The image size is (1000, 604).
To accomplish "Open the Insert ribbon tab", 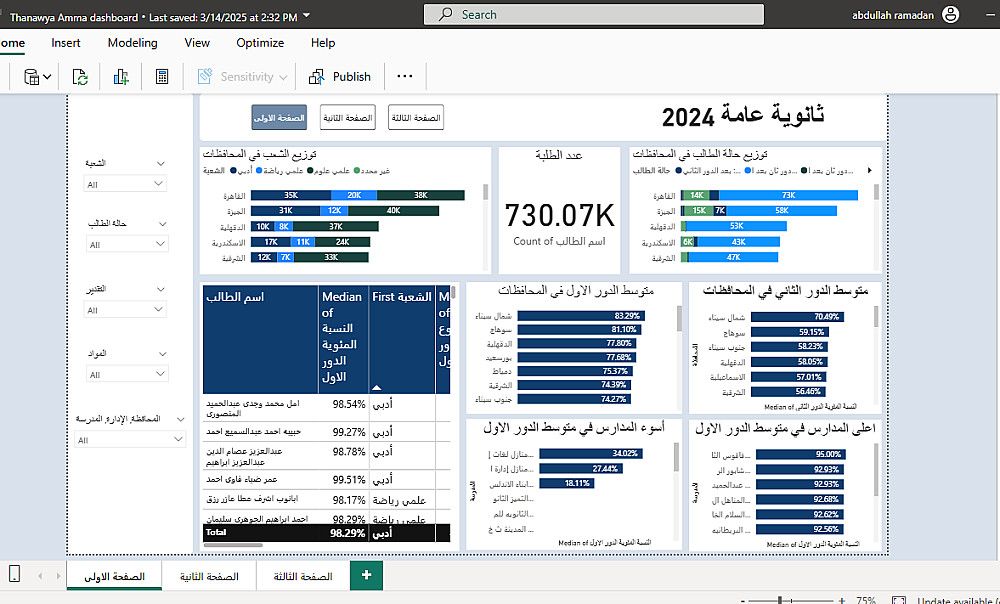I will point(66,43).
